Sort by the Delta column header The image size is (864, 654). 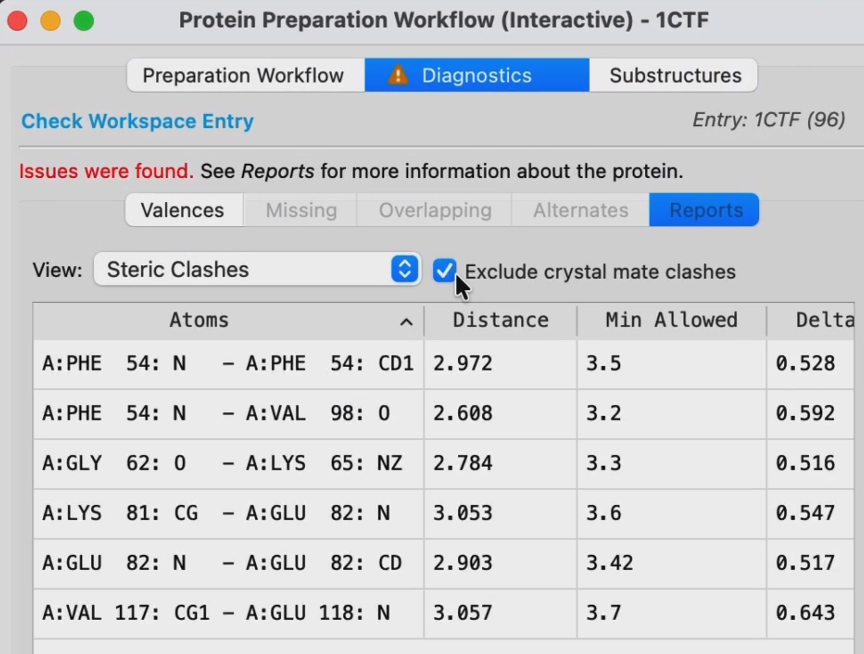tap(811, 320)
